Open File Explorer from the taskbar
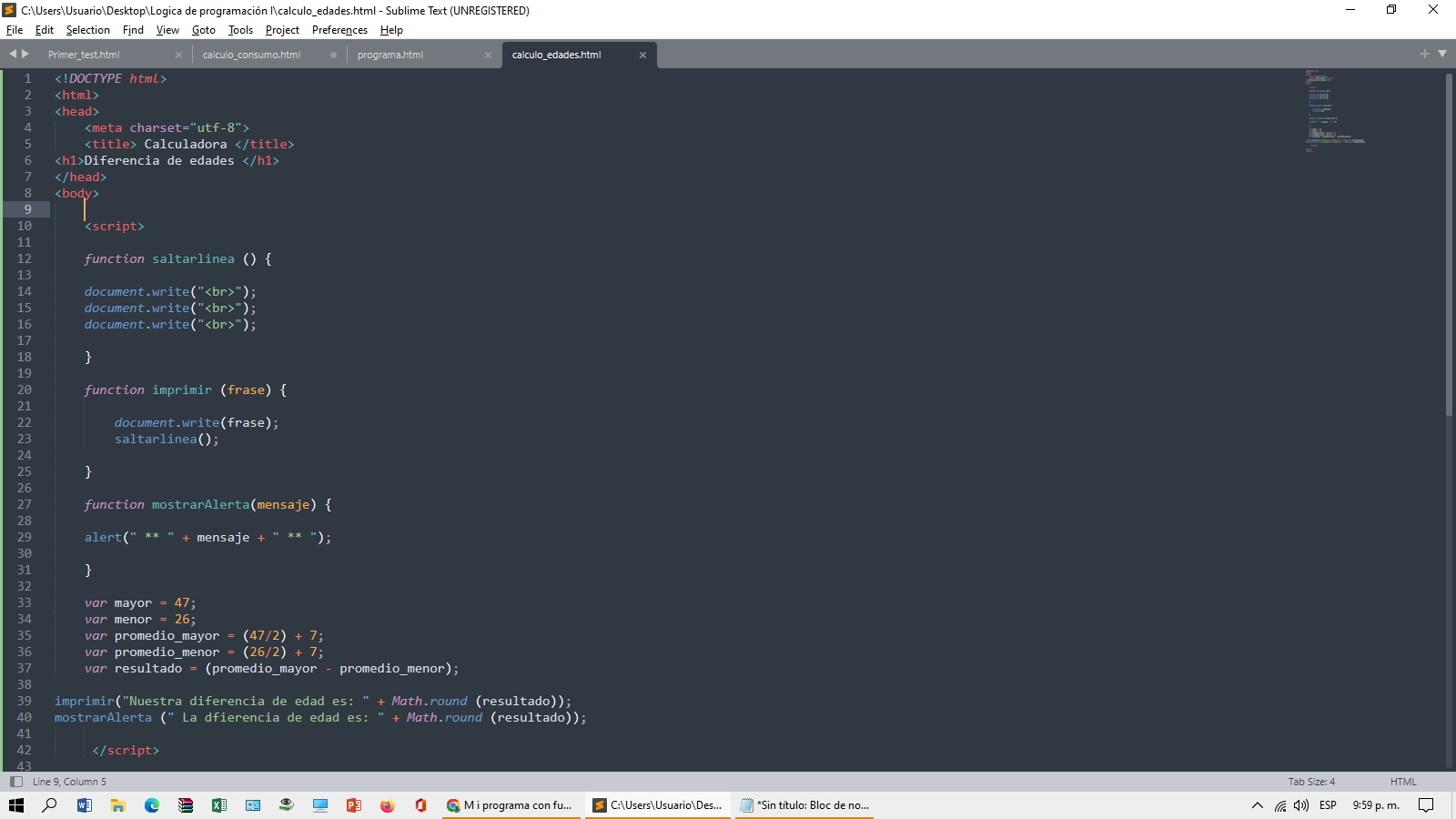Image resolution: width=1456 pixels, height=819 pixels. 117,805
